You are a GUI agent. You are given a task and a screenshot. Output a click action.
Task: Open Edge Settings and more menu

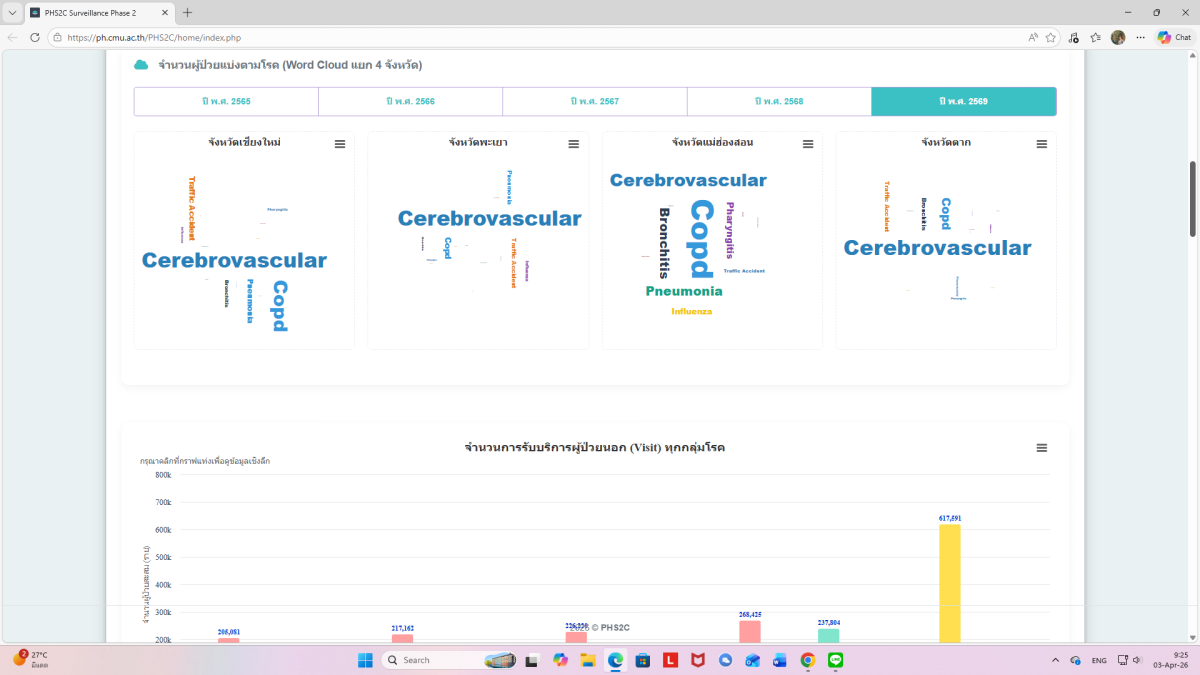point(1138,37)
